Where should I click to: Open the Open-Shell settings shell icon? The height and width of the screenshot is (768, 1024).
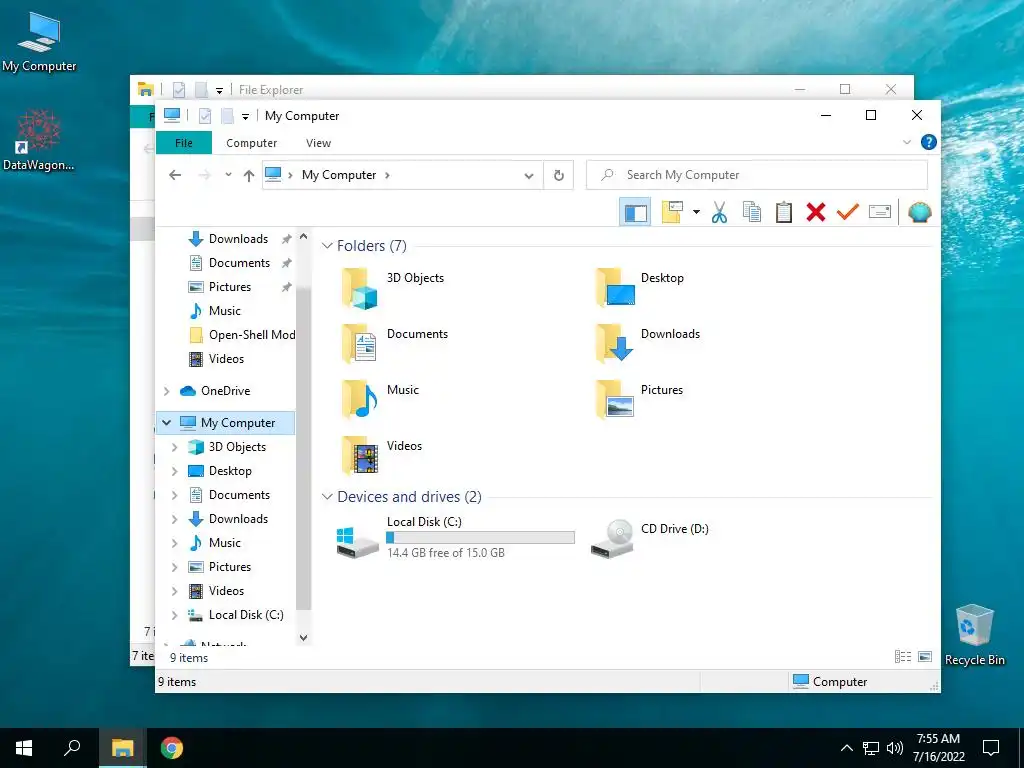[920, 212]
